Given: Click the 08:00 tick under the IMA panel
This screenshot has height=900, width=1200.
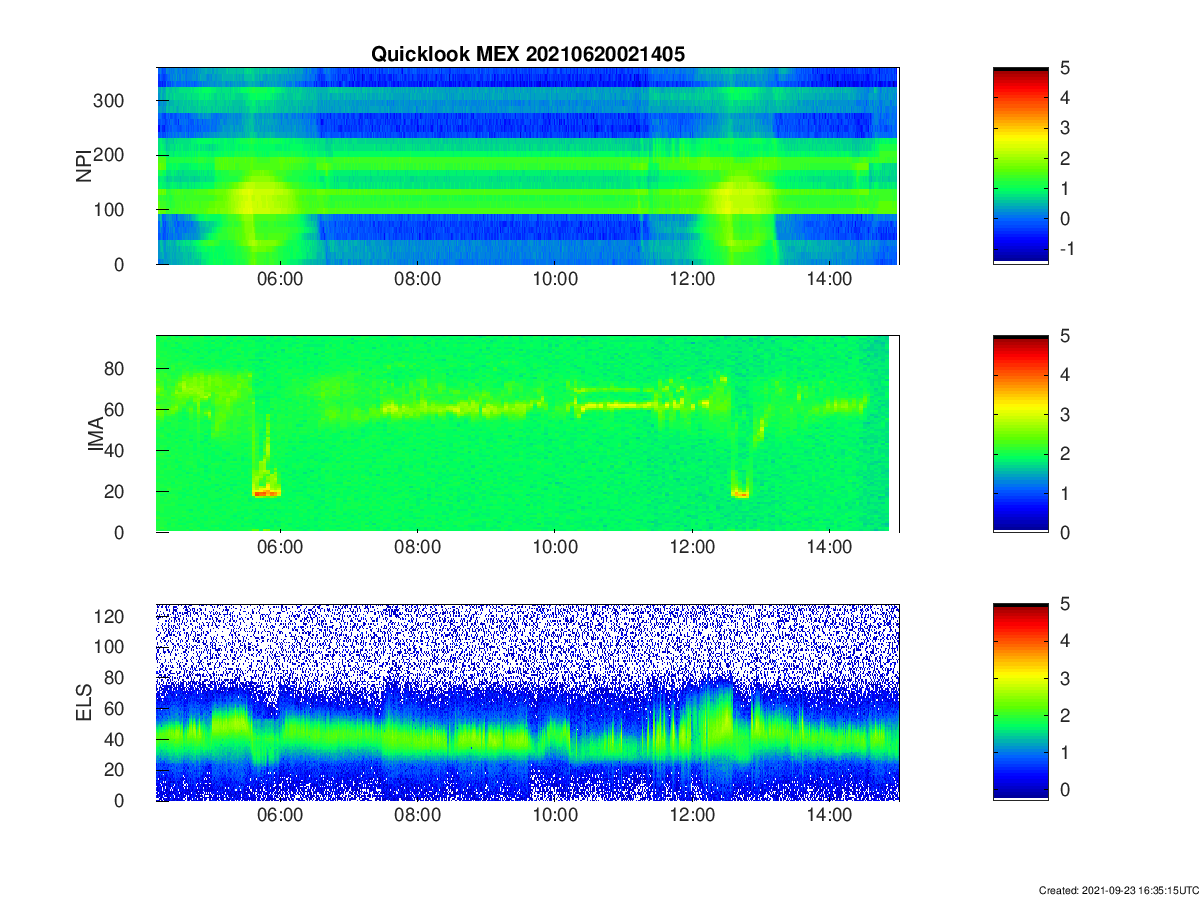Looking at the screenshot, I should pyautogui.click(x=418, y=547).
